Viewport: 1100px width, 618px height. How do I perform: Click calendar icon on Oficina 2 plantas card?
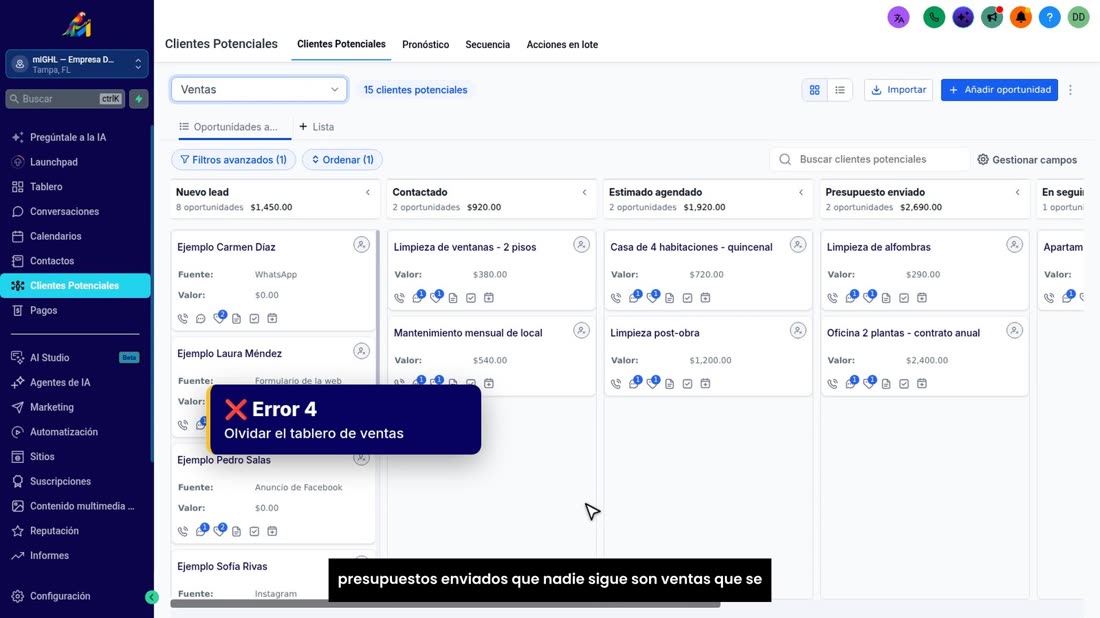coord(922,384)
